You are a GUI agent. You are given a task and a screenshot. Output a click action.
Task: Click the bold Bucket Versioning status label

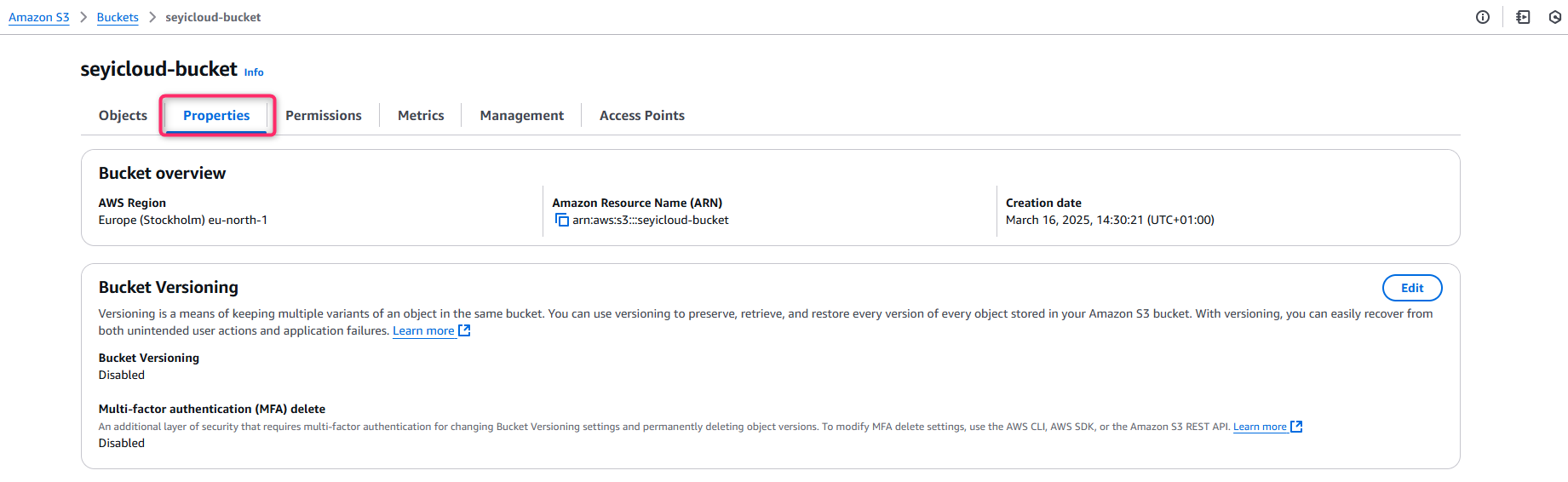(149, 358)
